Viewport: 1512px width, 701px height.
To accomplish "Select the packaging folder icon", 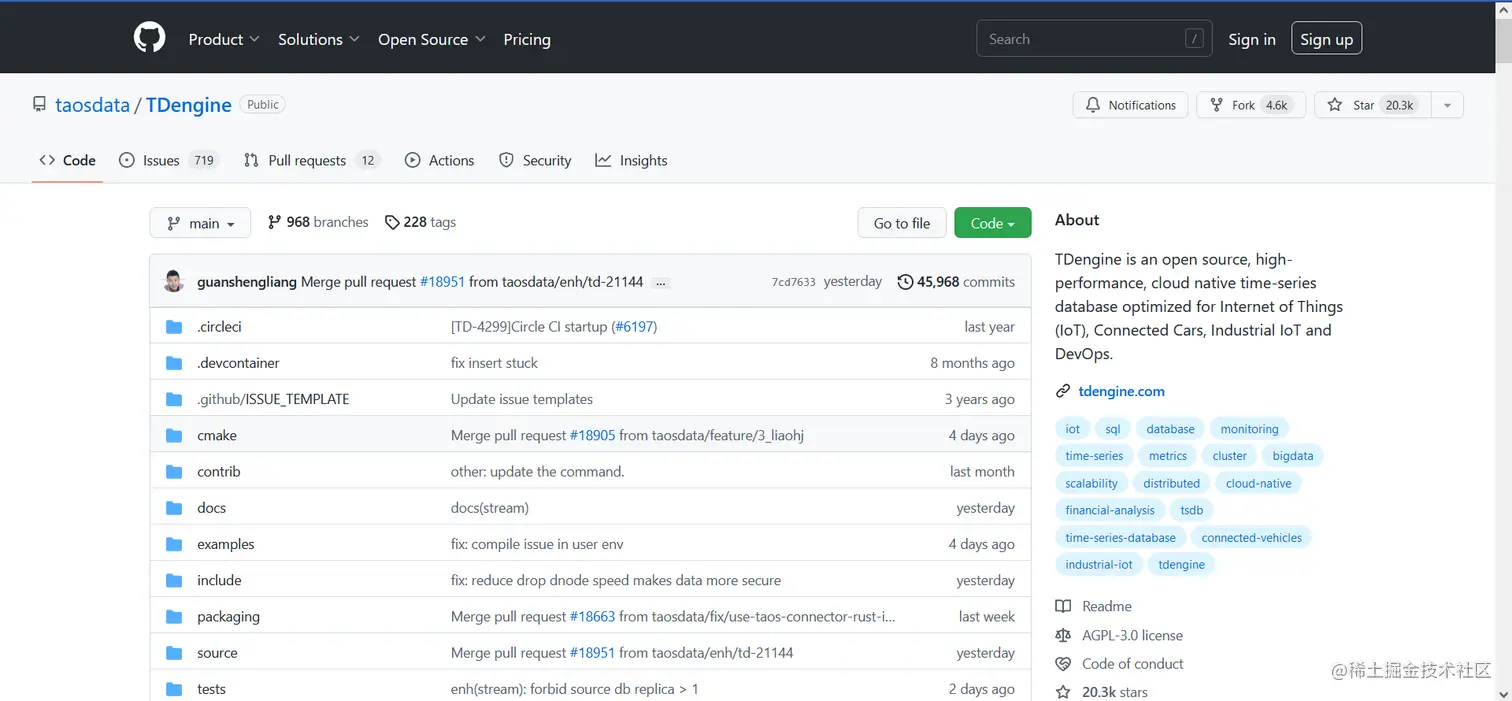I will point(174,617).
